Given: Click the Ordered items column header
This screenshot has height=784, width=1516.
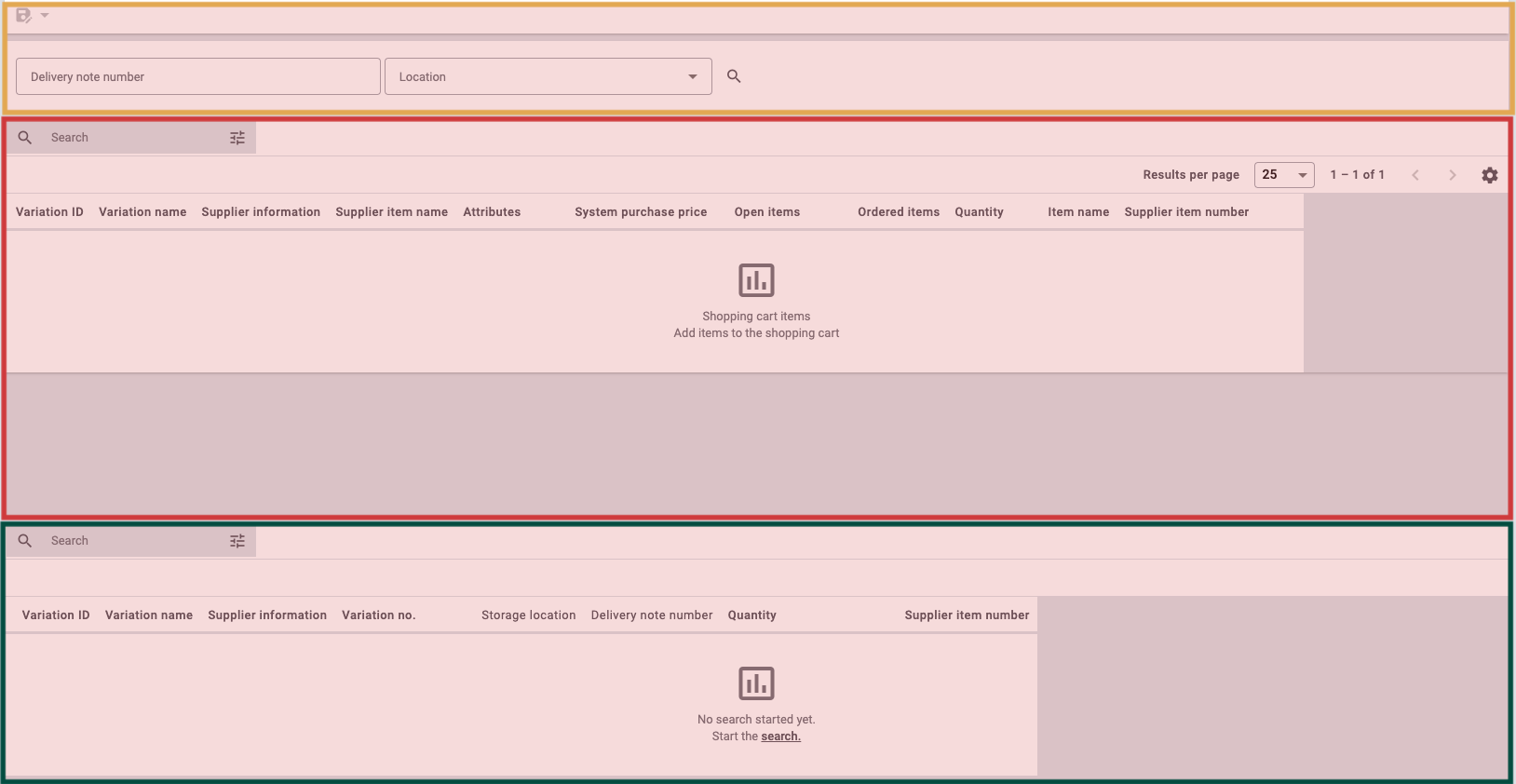Looking at the screenshot, I should coord(899,212).
